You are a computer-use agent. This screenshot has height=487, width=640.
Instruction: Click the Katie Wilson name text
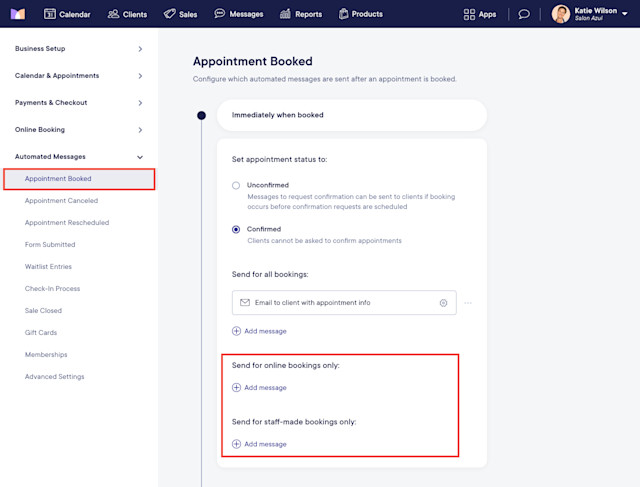pos(596,11)
